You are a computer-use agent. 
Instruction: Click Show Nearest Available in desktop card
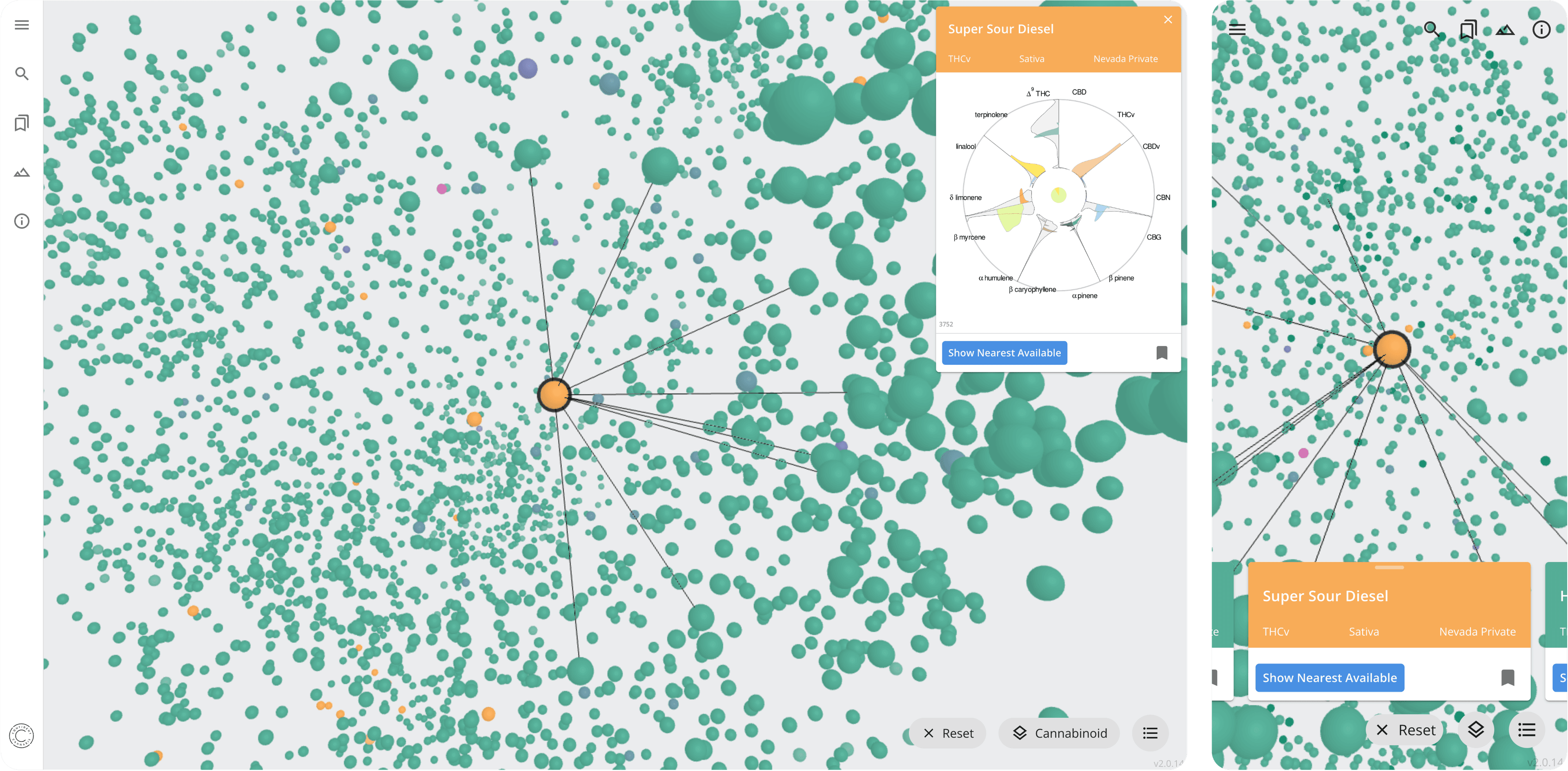(x=1004, y=353)
